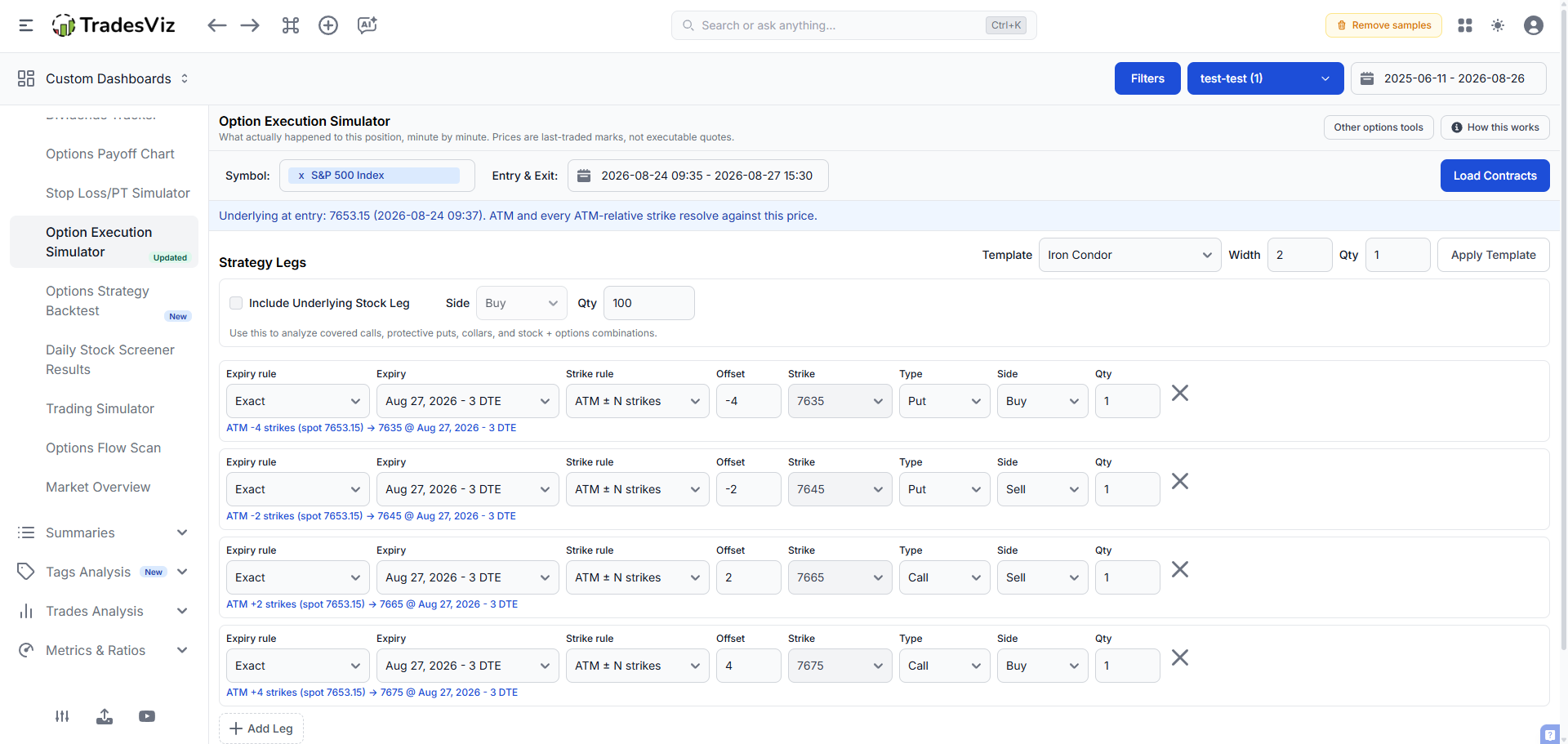Click Remove samples button
The width and height of the screenshot is (1568, 744).
point(1383,25)
